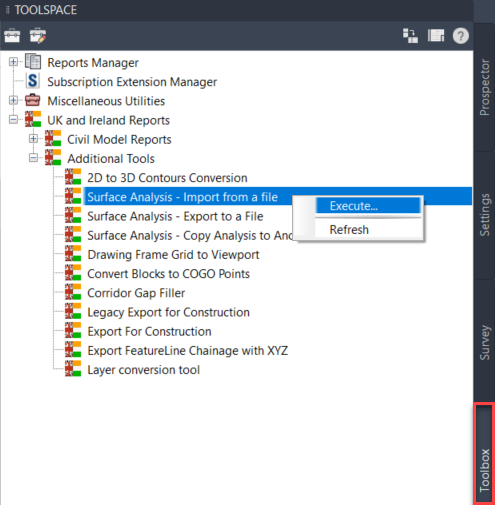Expand the Miscellaneous Utilities node
This screenshot has width=495, height=505.
click(13, 100)
